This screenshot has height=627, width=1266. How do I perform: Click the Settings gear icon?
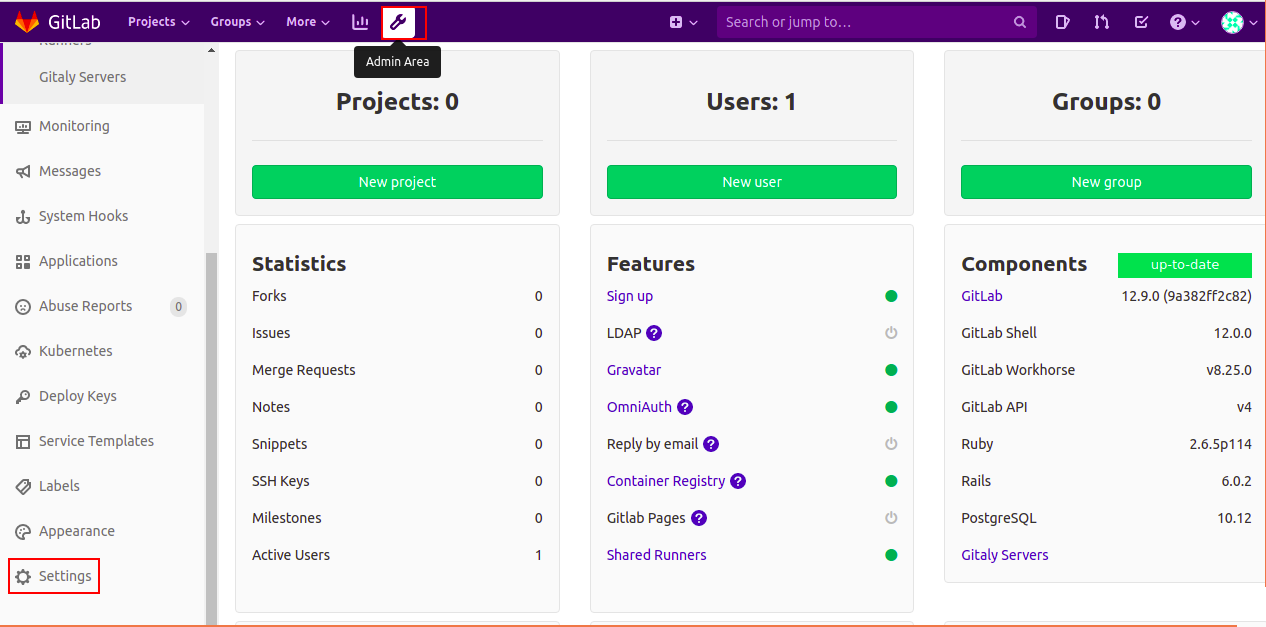click(23, 576)
